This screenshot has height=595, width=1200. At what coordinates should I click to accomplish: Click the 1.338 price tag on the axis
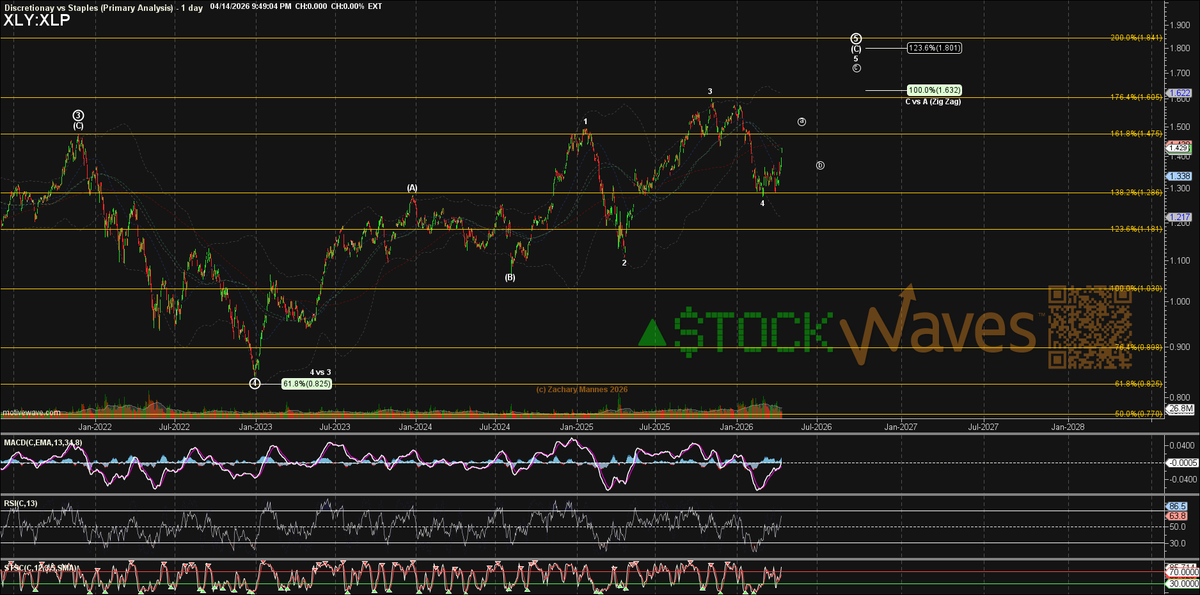[1178, 175]
